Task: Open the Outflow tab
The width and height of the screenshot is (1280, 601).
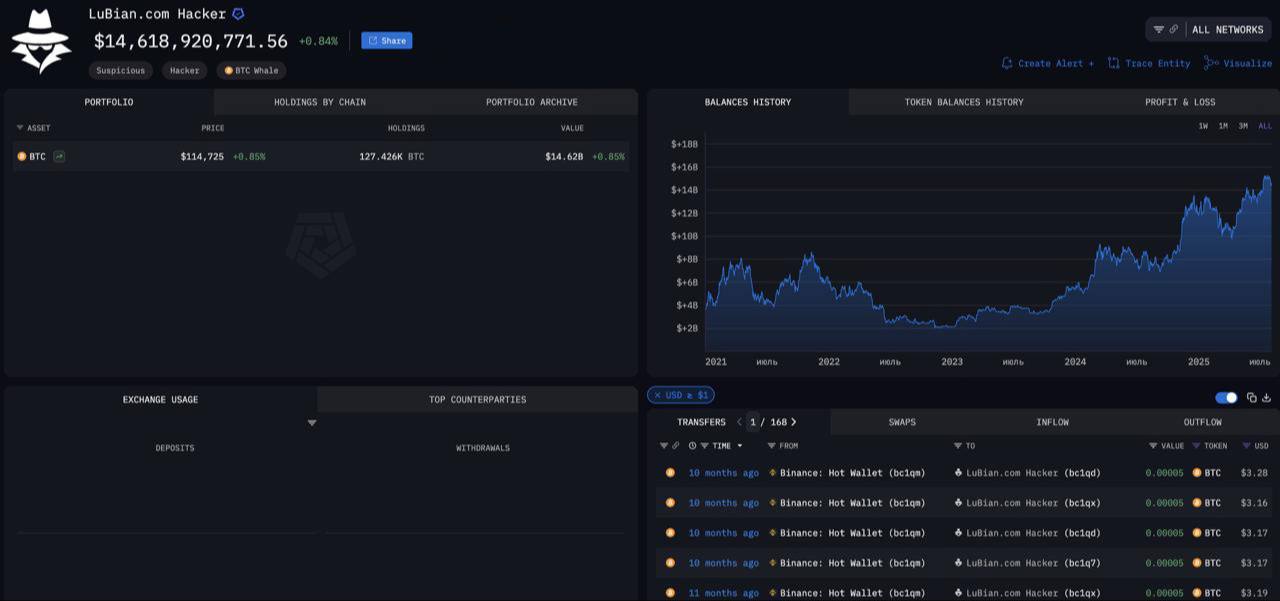Action: pyautogui.click(x=1203, y=422)
